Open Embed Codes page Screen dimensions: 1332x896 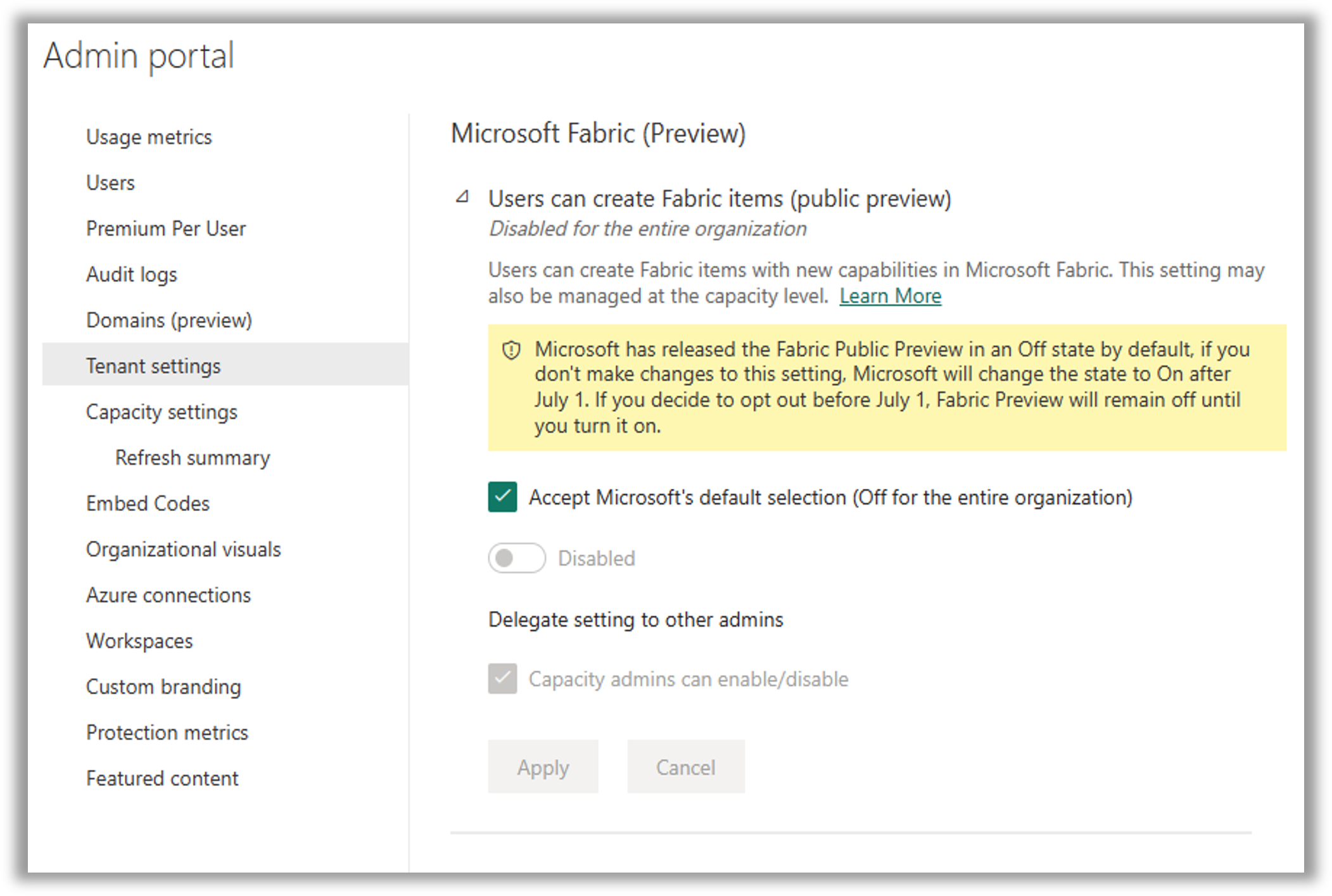(147, 503)
